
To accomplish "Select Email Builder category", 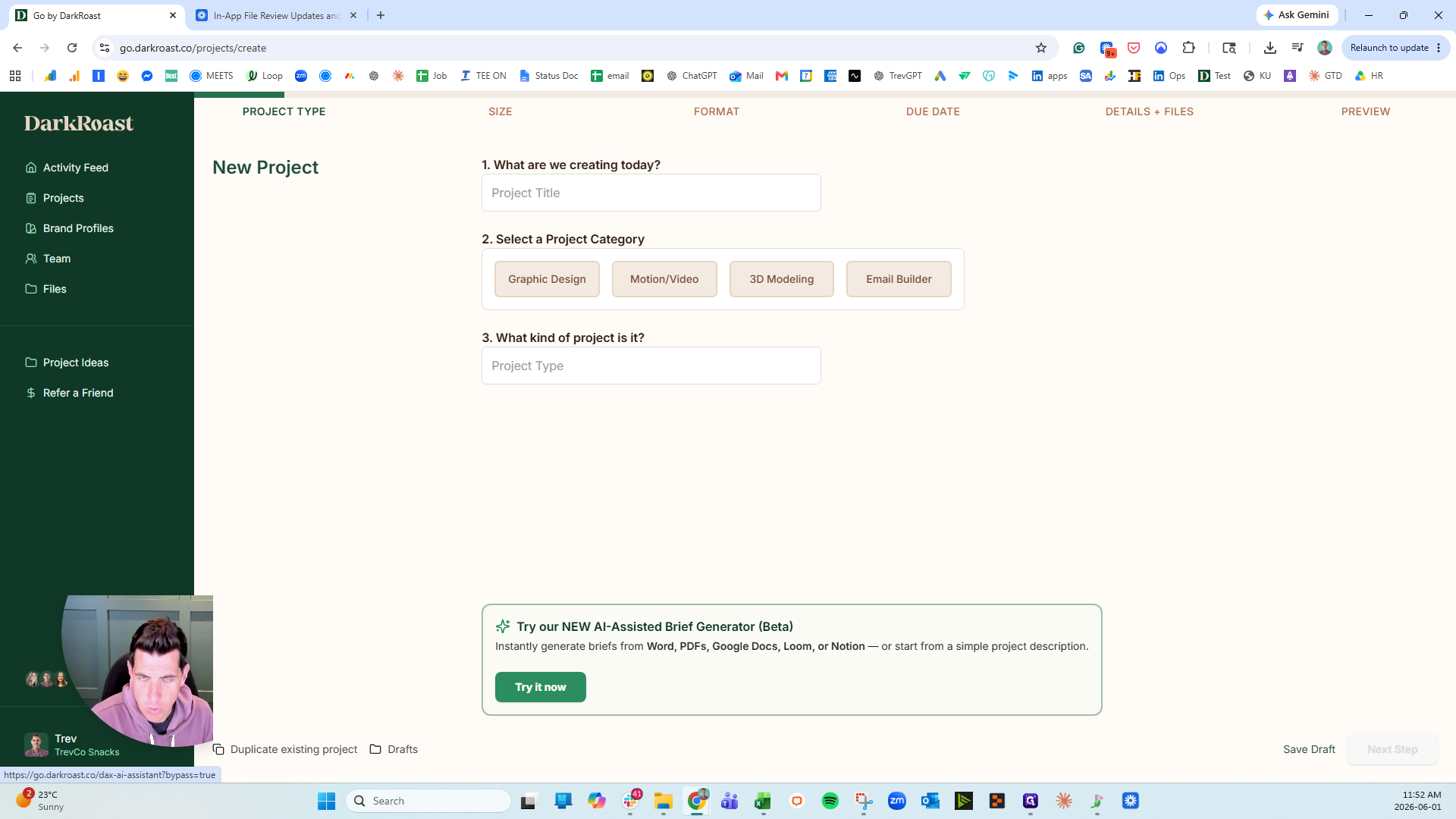I will [x=899, y=279].
